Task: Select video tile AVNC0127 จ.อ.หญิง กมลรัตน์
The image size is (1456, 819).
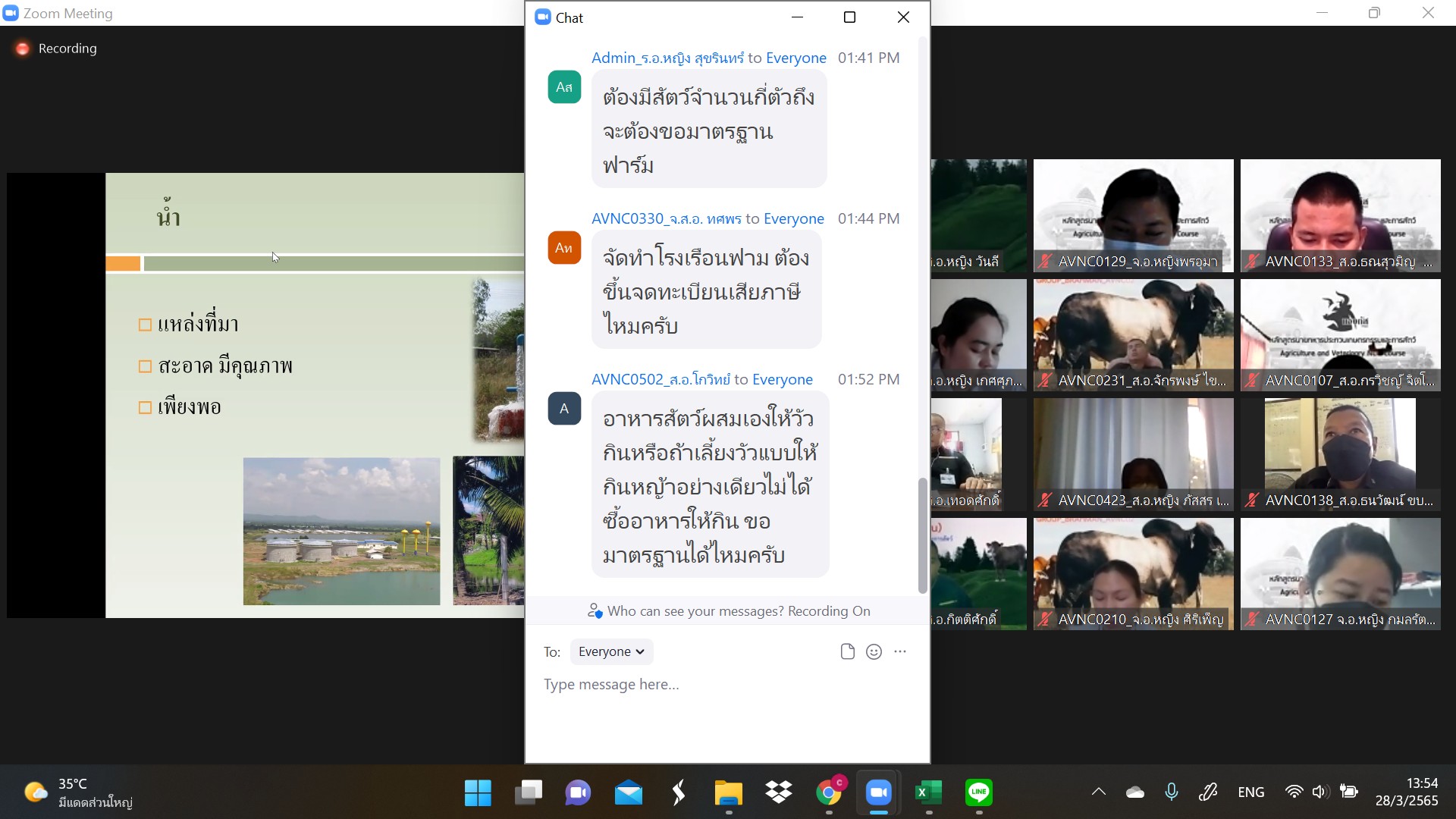Action: pyautogui.click(x=1341, y=574)
